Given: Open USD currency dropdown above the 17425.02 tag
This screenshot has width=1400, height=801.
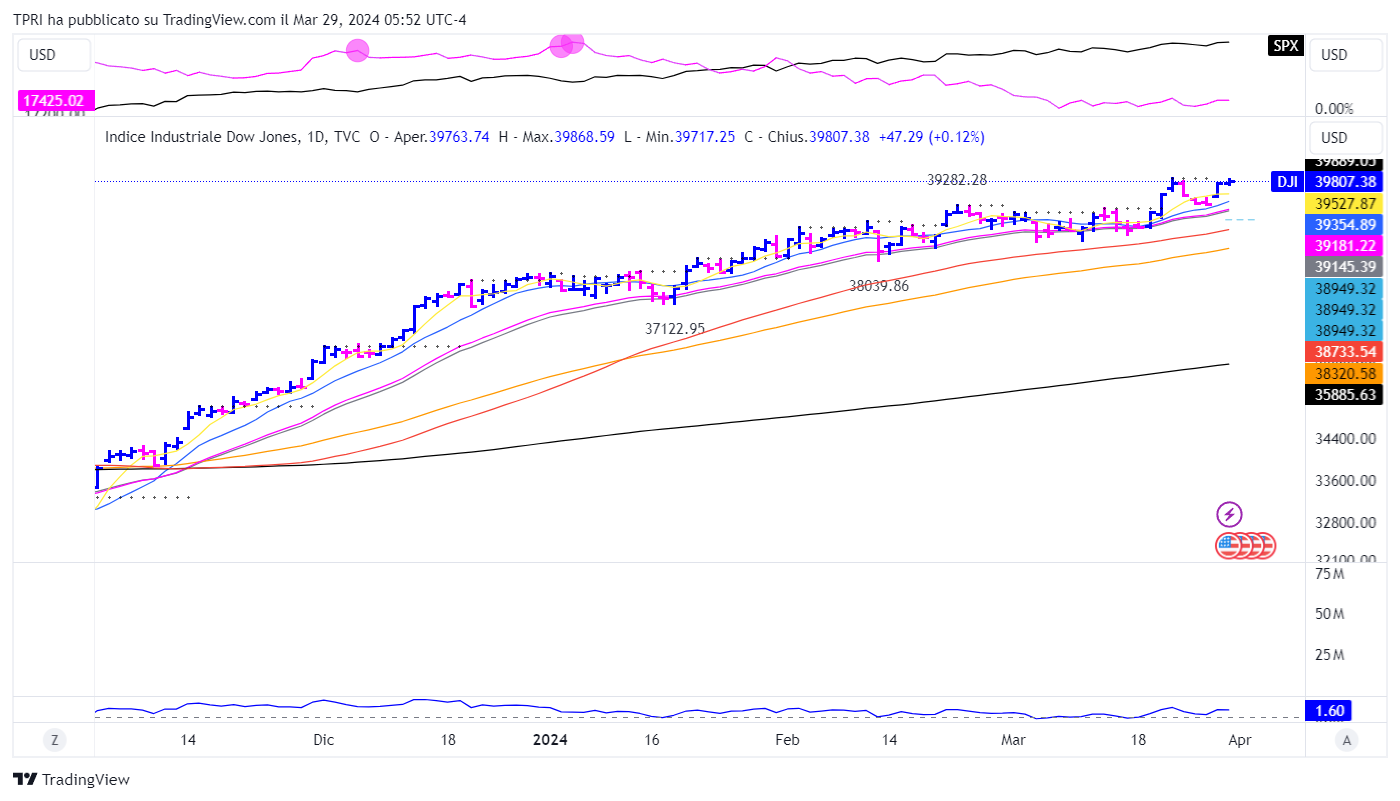Looking at the screenshot, I should [54, 55].
